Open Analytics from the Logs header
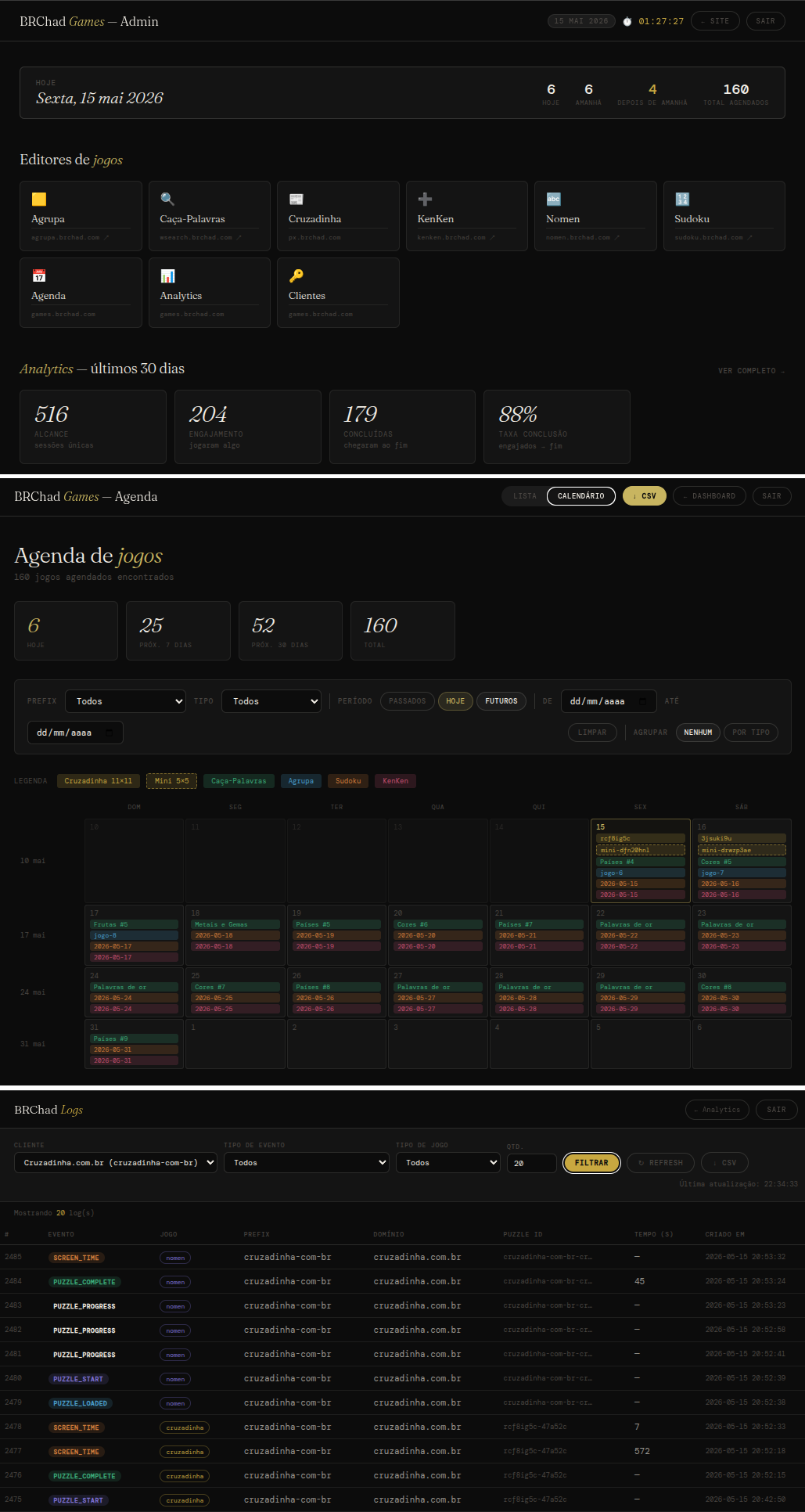Image resolution: width=805 pixels, height=1512 pixels. point(717,1110)
